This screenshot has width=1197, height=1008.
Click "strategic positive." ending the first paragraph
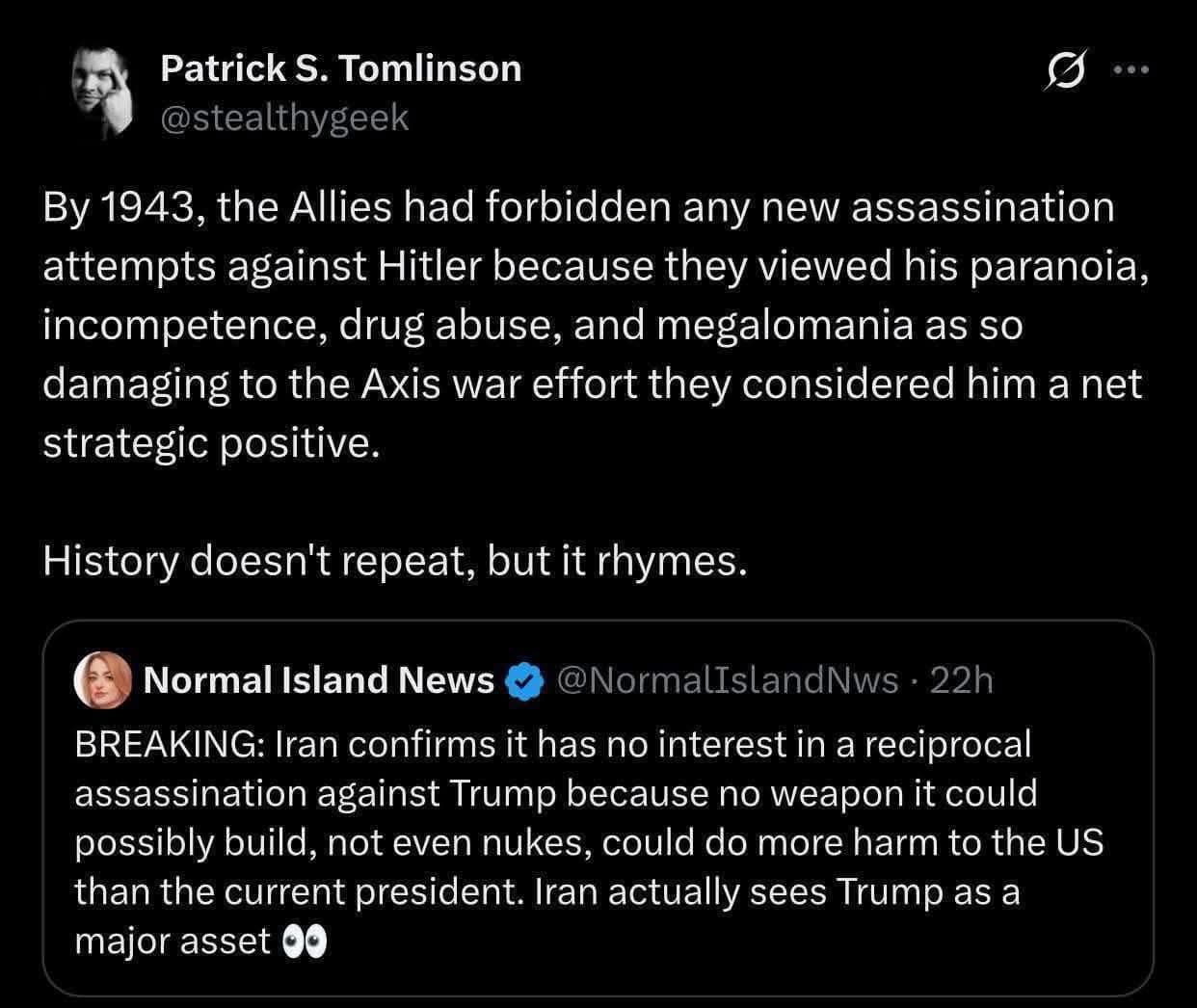[x=205, y=442]
